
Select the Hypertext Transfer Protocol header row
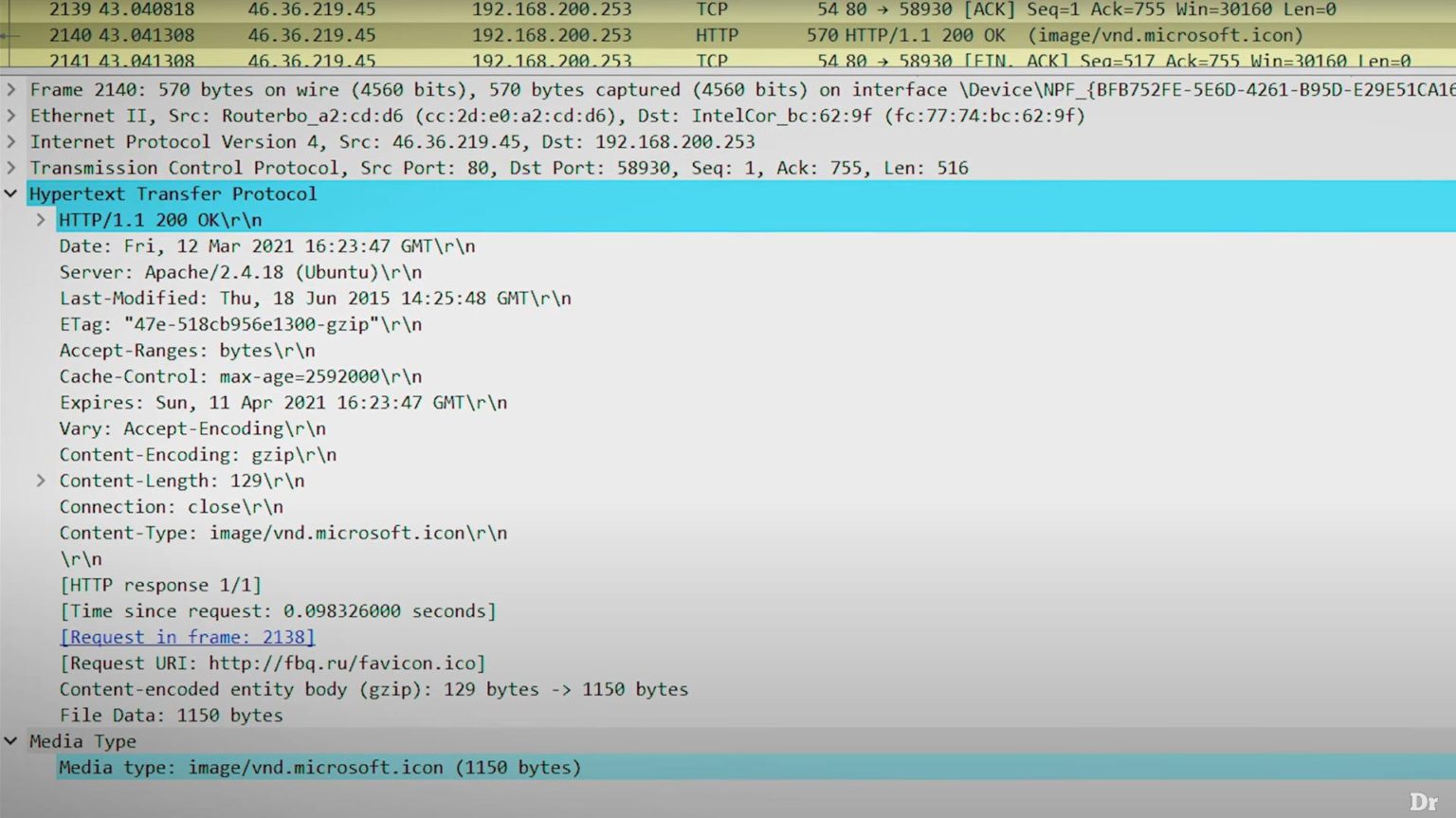[x=741, y=193]
